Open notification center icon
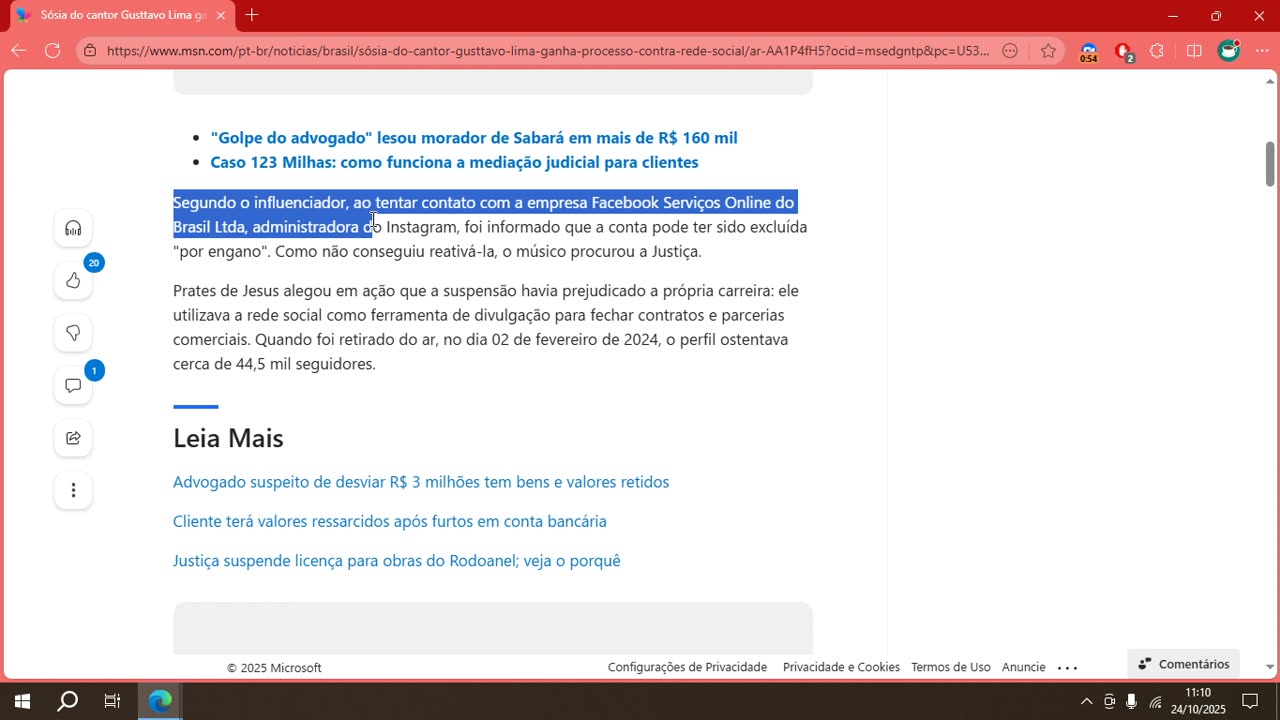This screenshot has width=1280, height=720. pyautogui.click(x=1250, y=701)
